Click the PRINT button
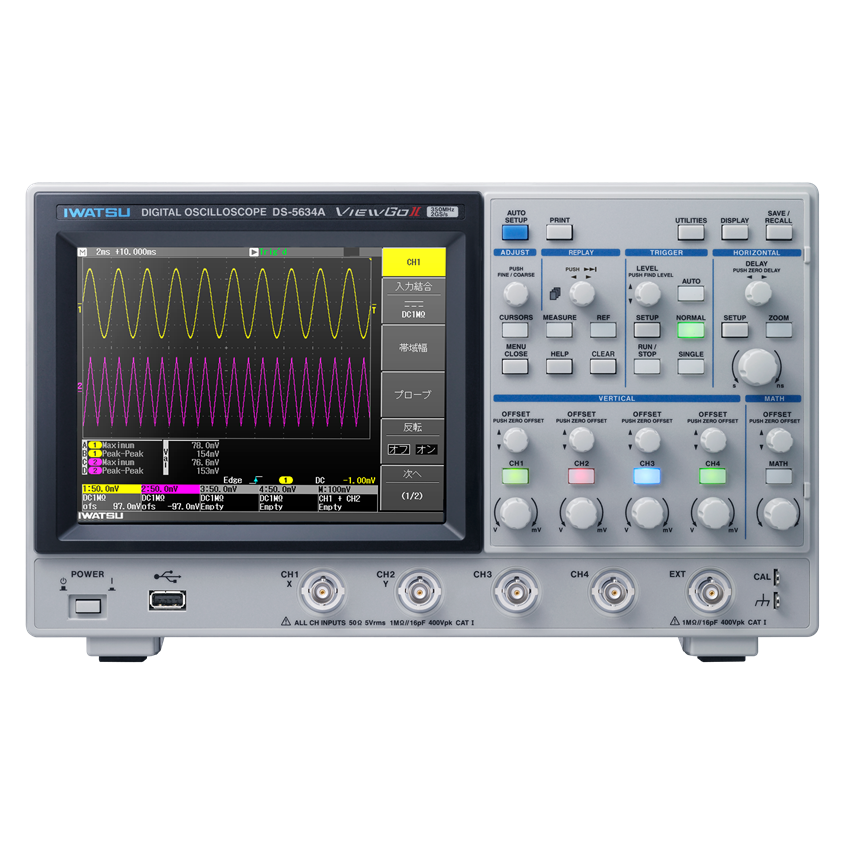Viewport: 845px width, 845px height. point(559,232)
